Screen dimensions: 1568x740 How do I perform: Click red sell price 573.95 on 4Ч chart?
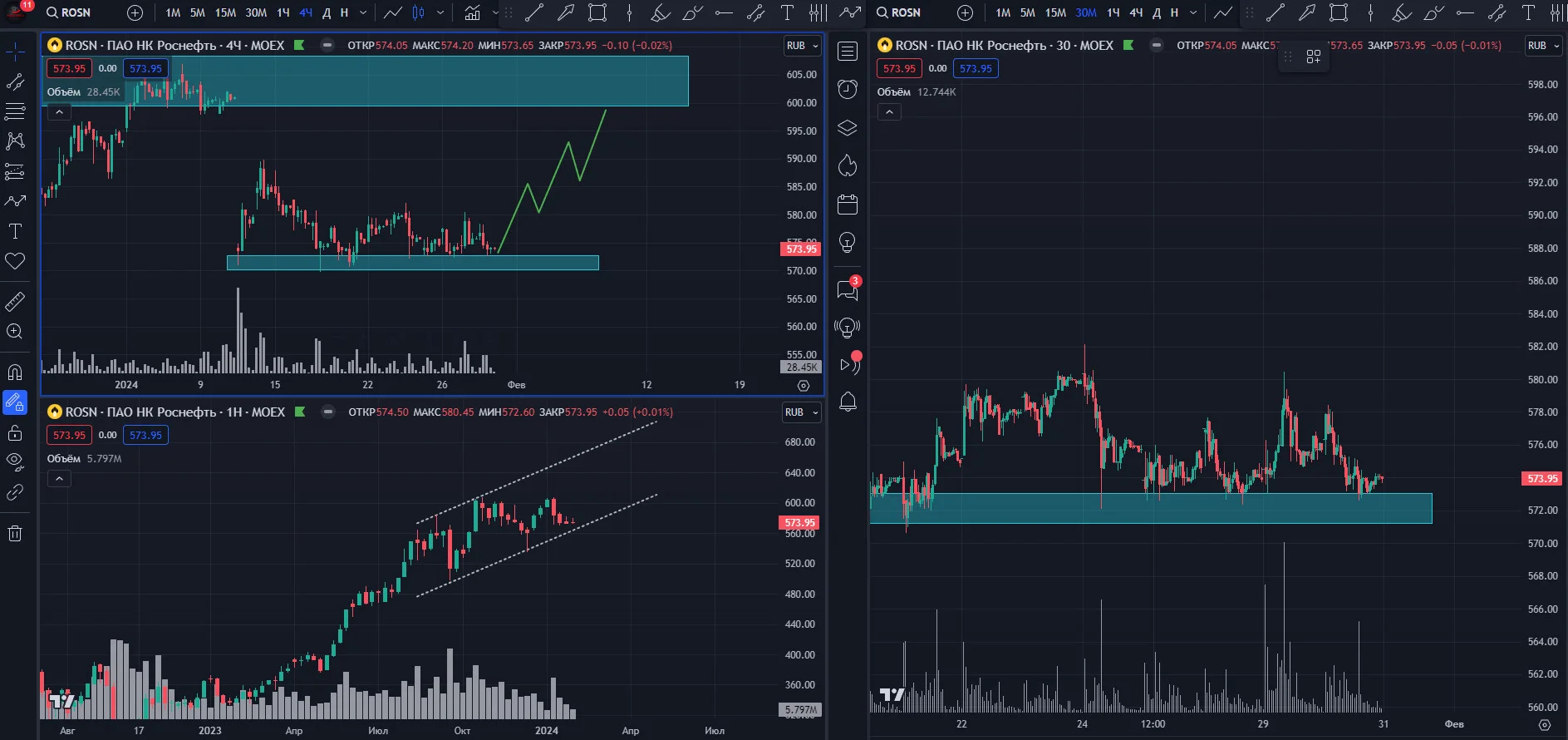[69, 68]
